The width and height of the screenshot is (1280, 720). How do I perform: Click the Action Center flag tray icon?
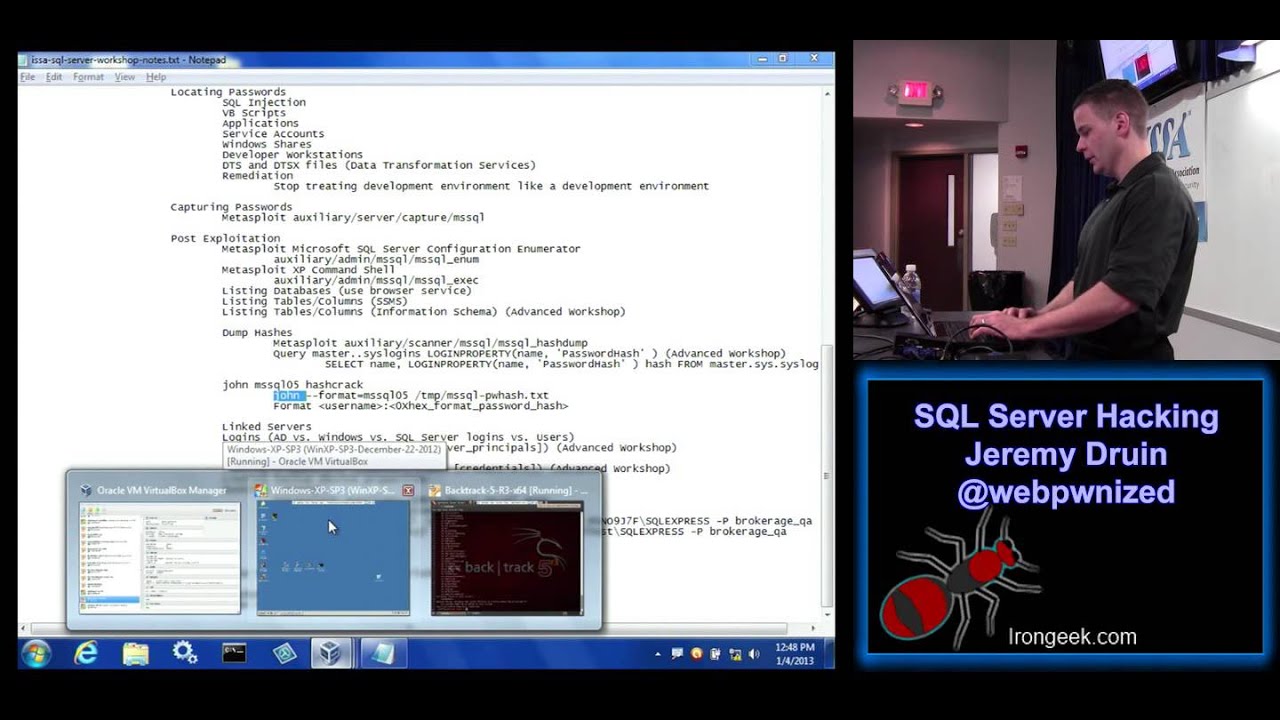677,654
